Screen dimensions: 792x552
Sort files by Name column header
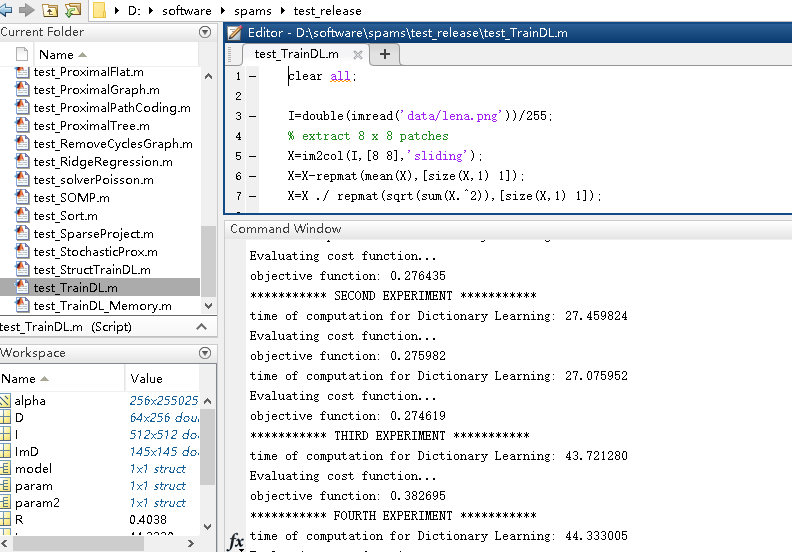coord(116,55)
